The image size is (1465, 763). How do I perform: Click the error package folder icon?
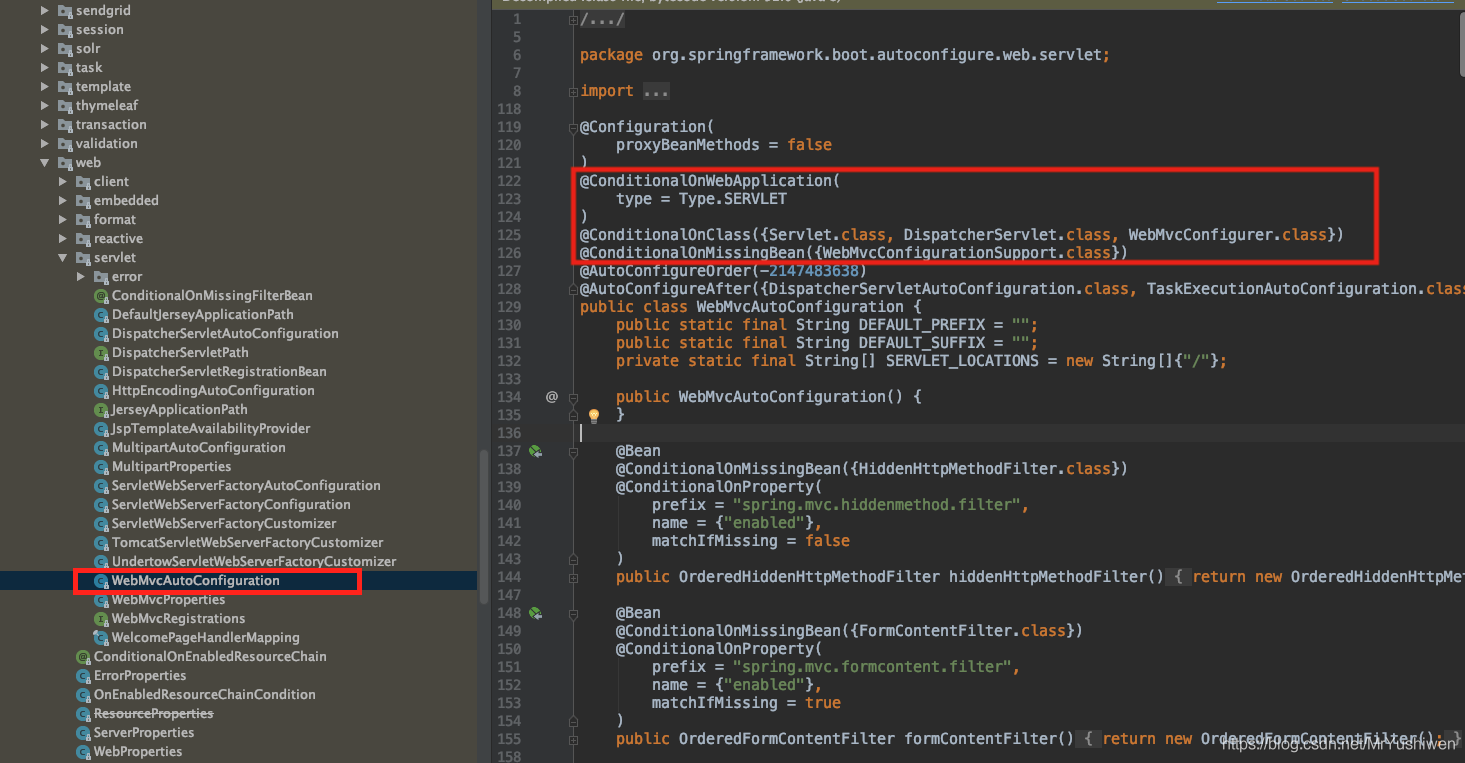click(x=101, y=277)
